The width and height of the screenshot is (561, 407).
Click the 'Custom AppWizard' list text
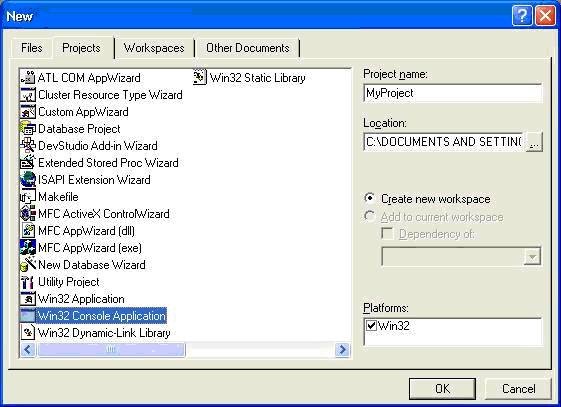tap(83, 112)
